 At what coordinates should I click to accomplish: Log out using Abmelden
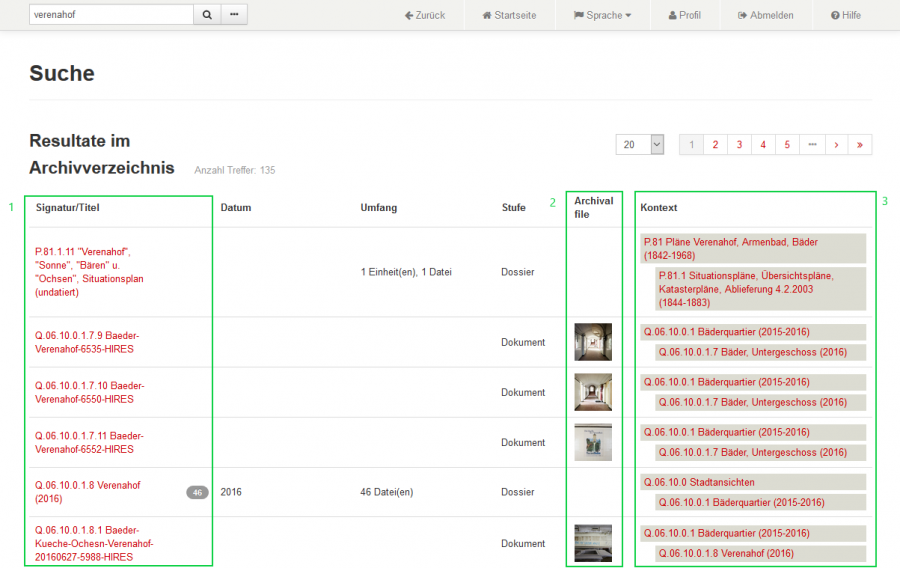point(765,15)
